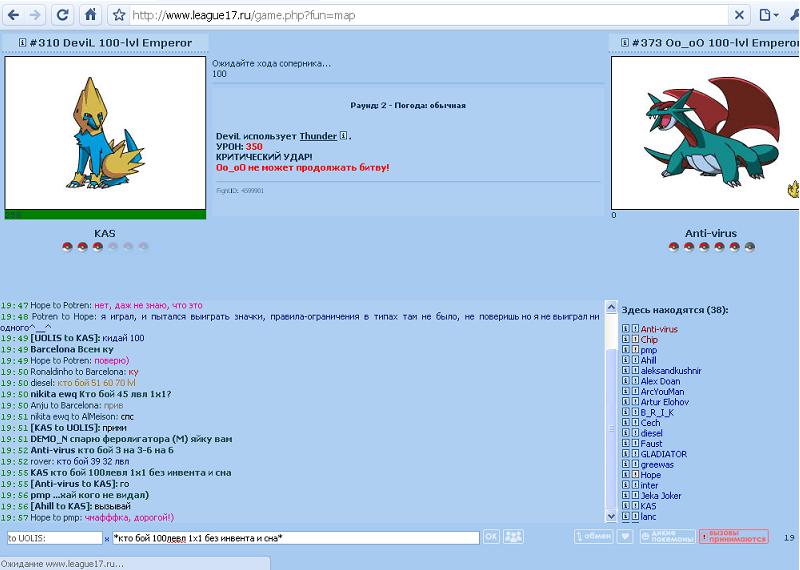The image size is (800, 570).
Task: Click the chat scrollbar down arrow
Action: (611, 516)
